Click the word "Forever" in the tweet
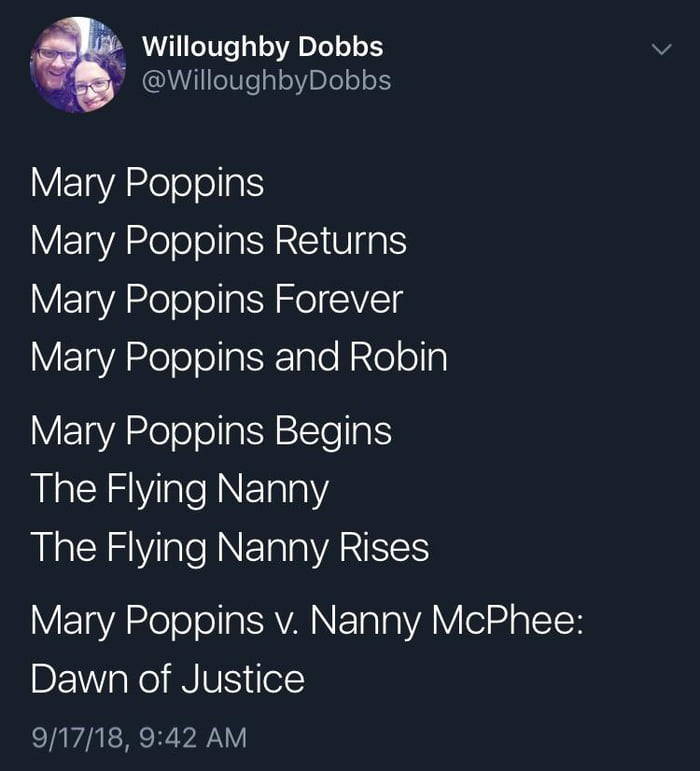 click(x=338, y=299)
